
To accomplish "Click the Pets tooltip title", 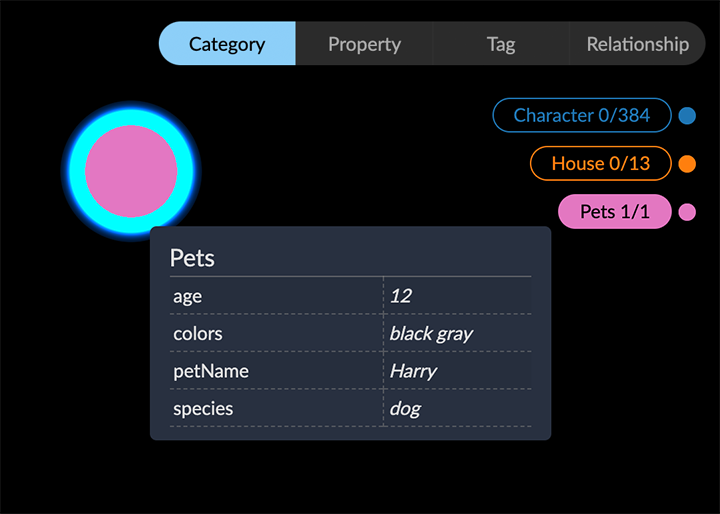I will click(x=192, y=258).
